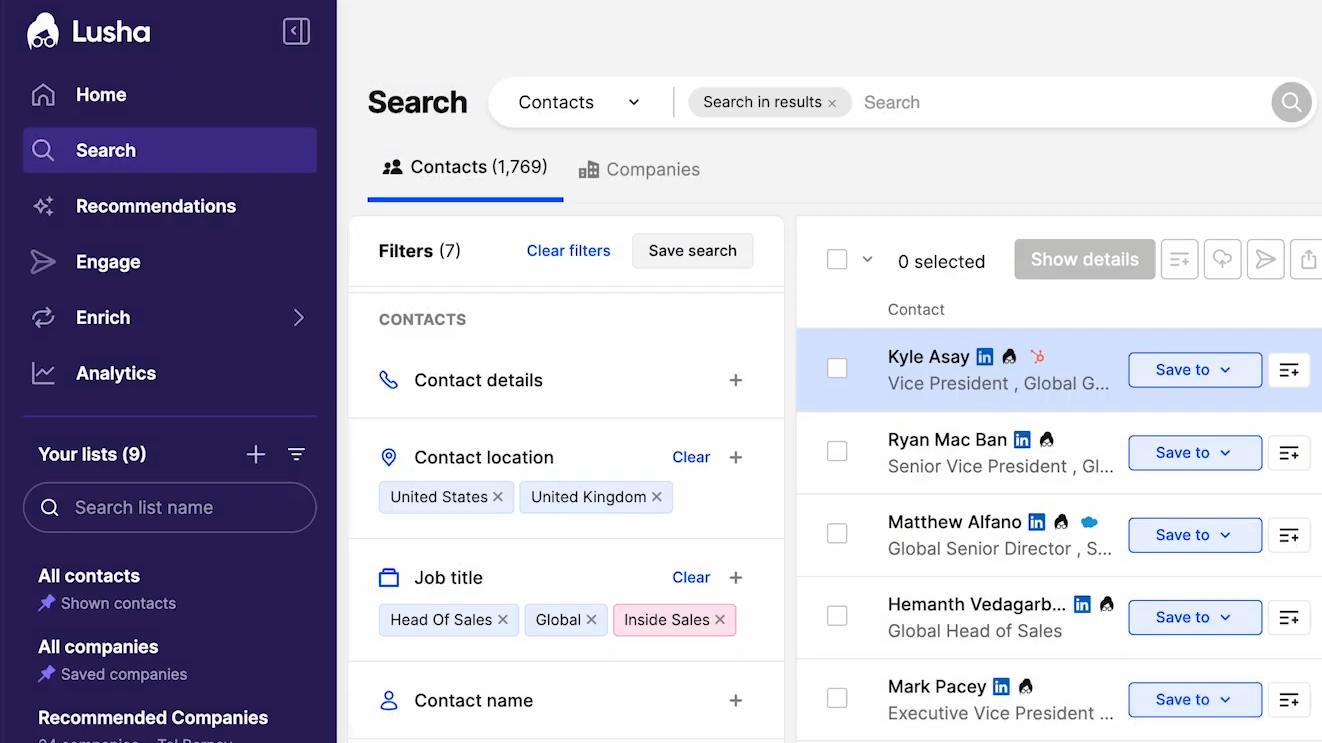
Task: Expand Job title with plus icon
Action: coord(736,577)
